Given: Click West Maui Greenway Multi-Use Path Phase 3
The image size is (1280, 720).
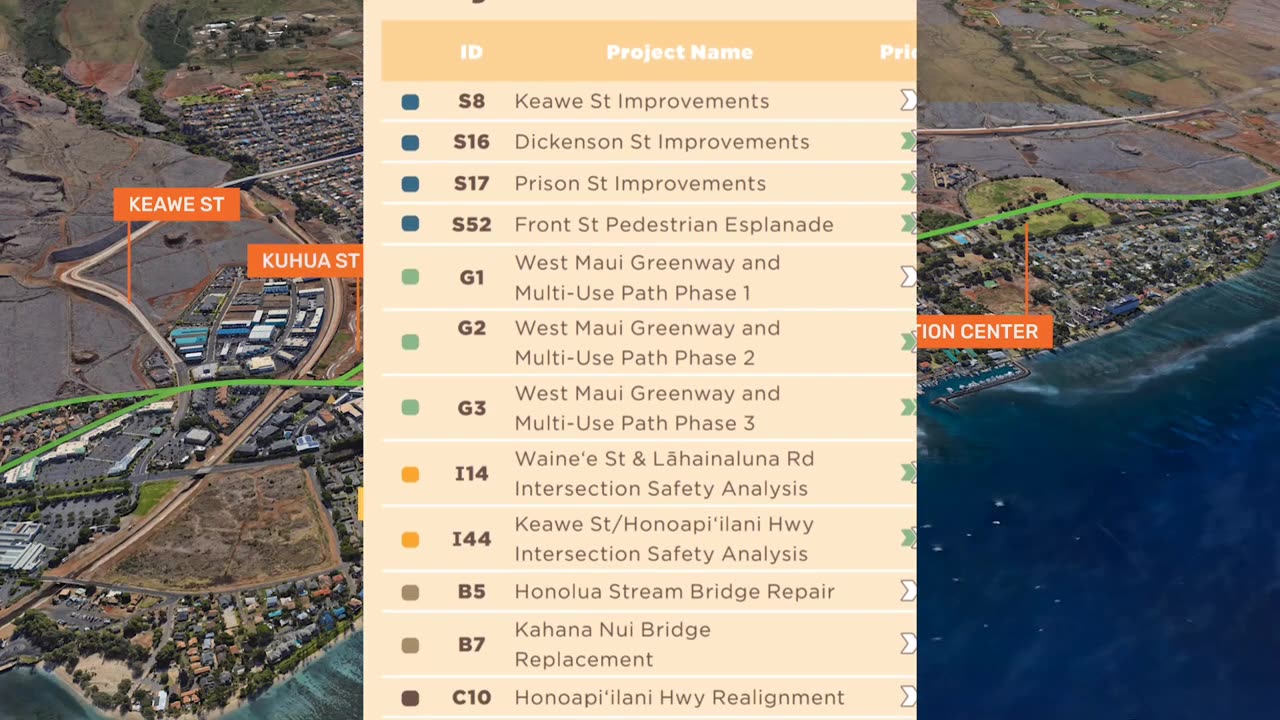Looking at the screenshot, I should point(647,408).
